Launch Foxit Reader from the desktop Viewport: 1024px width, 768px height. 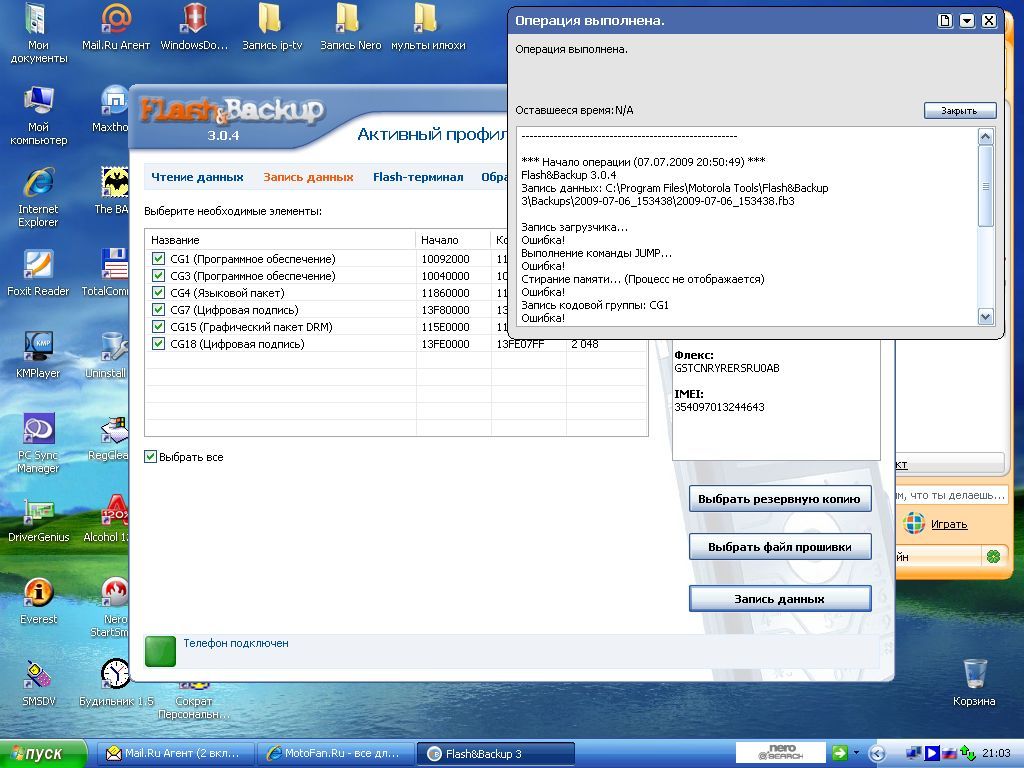38,273
